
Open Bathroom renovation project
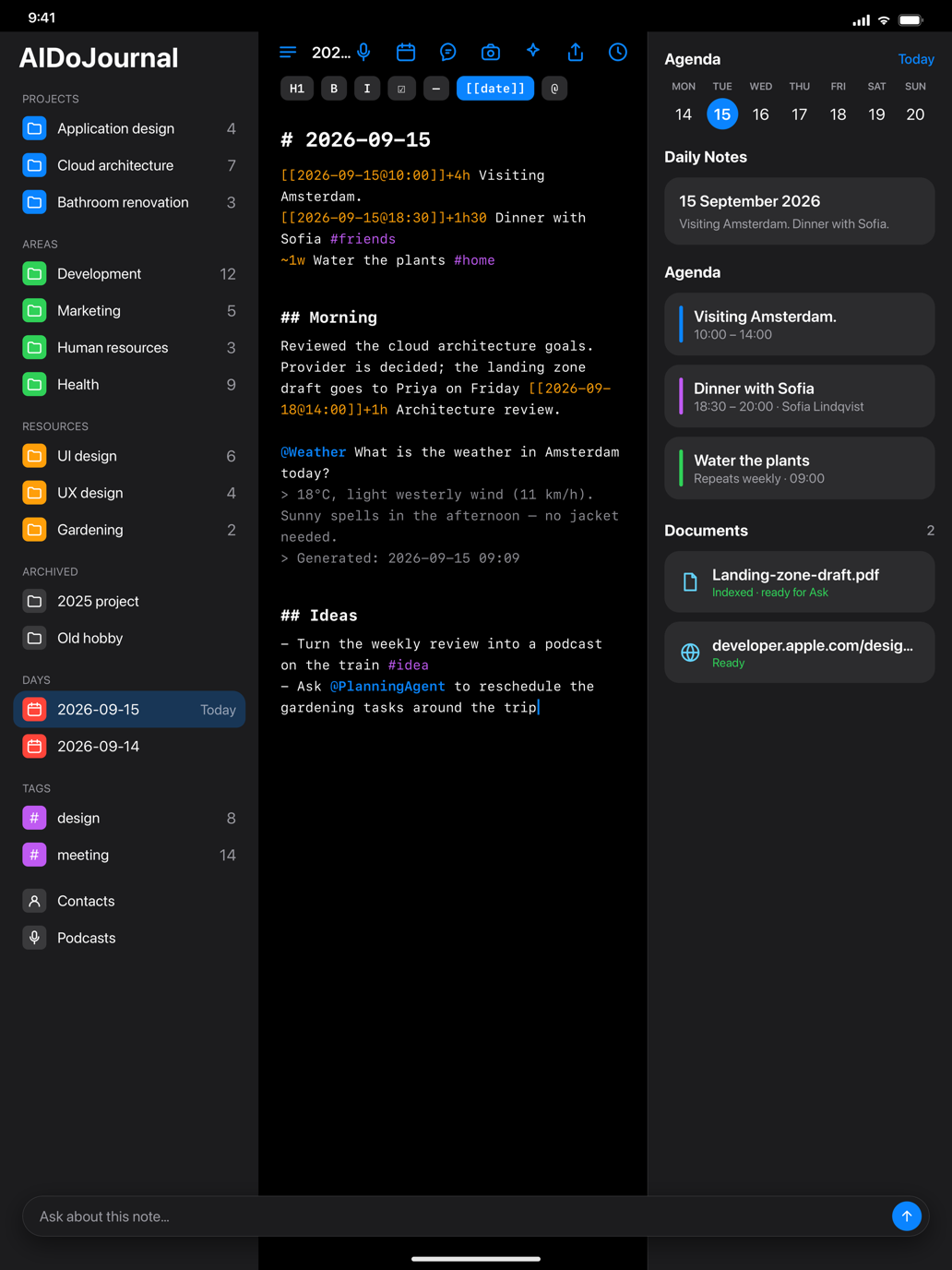(129, 203)
